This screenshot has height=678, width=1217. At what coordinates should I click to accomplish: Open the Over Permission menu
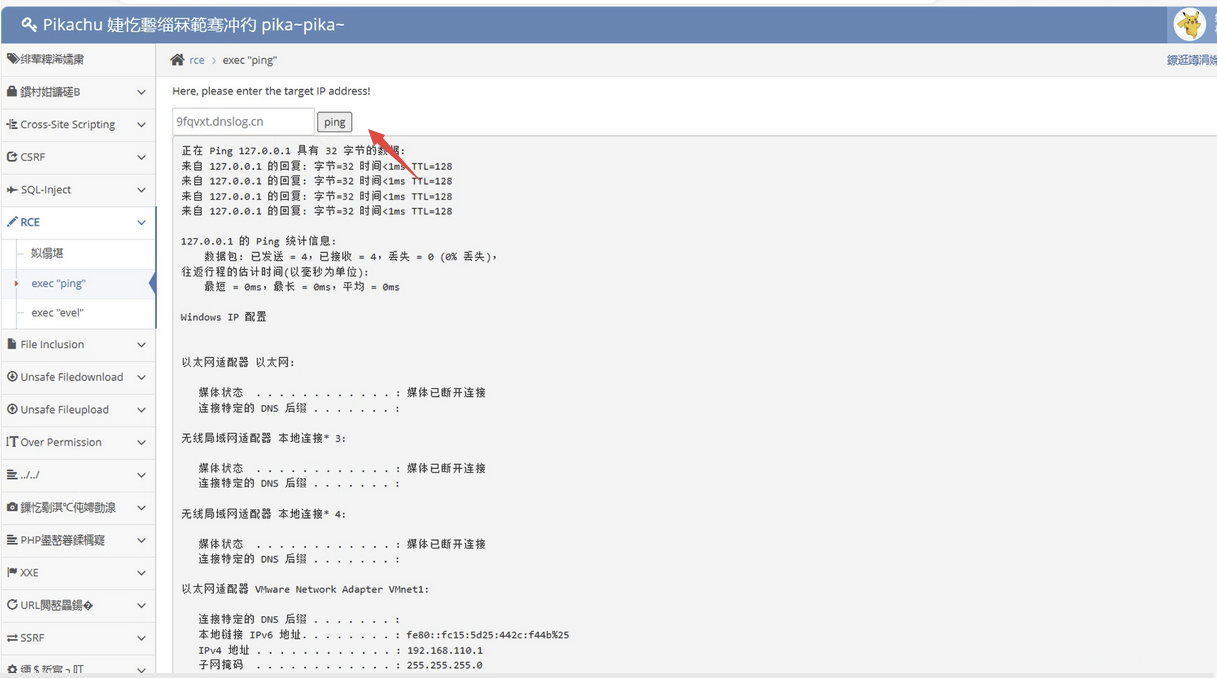coord(78,442)
